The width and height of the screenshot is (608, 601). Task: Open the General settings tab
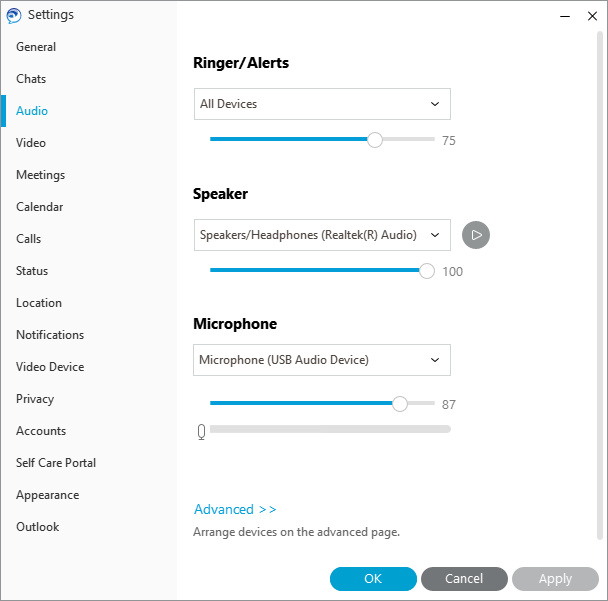point(36,47)
